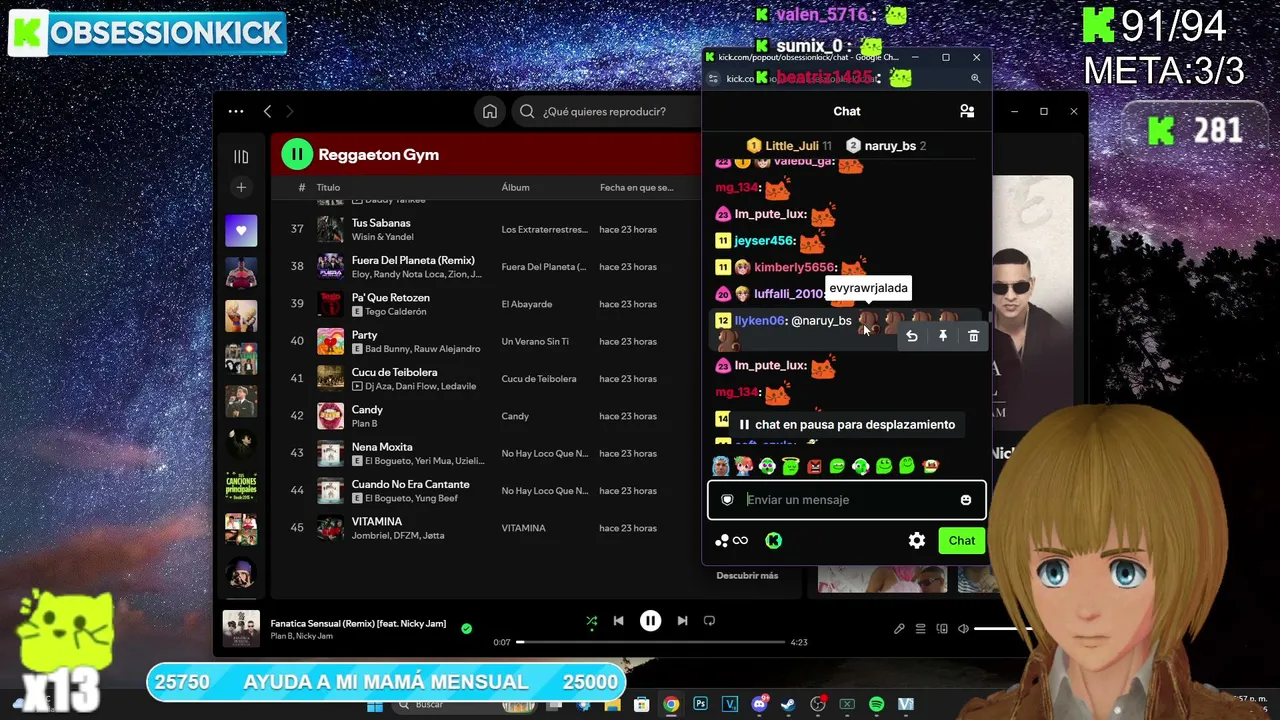The width and height of the screenshot is (1280, 720).
Task: Open username kimberly5656 in chat
Action: [x=794, y=268]
